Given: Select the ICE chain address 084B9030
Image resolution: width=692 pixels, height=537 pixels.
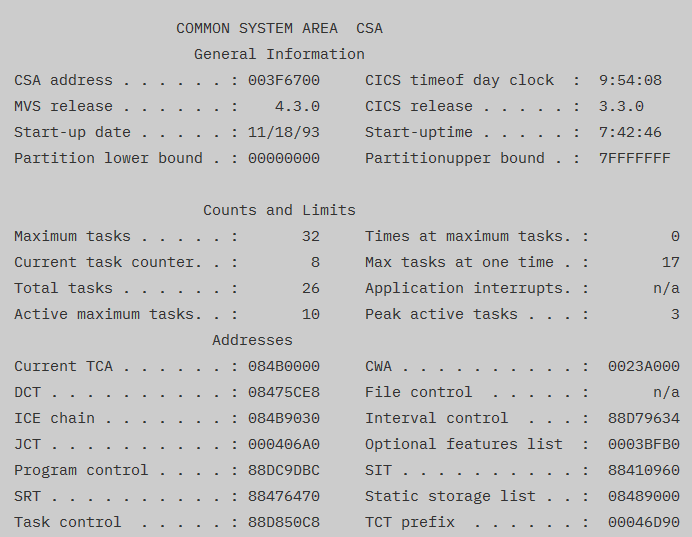Looking at the screenshot, I should 284,418.
